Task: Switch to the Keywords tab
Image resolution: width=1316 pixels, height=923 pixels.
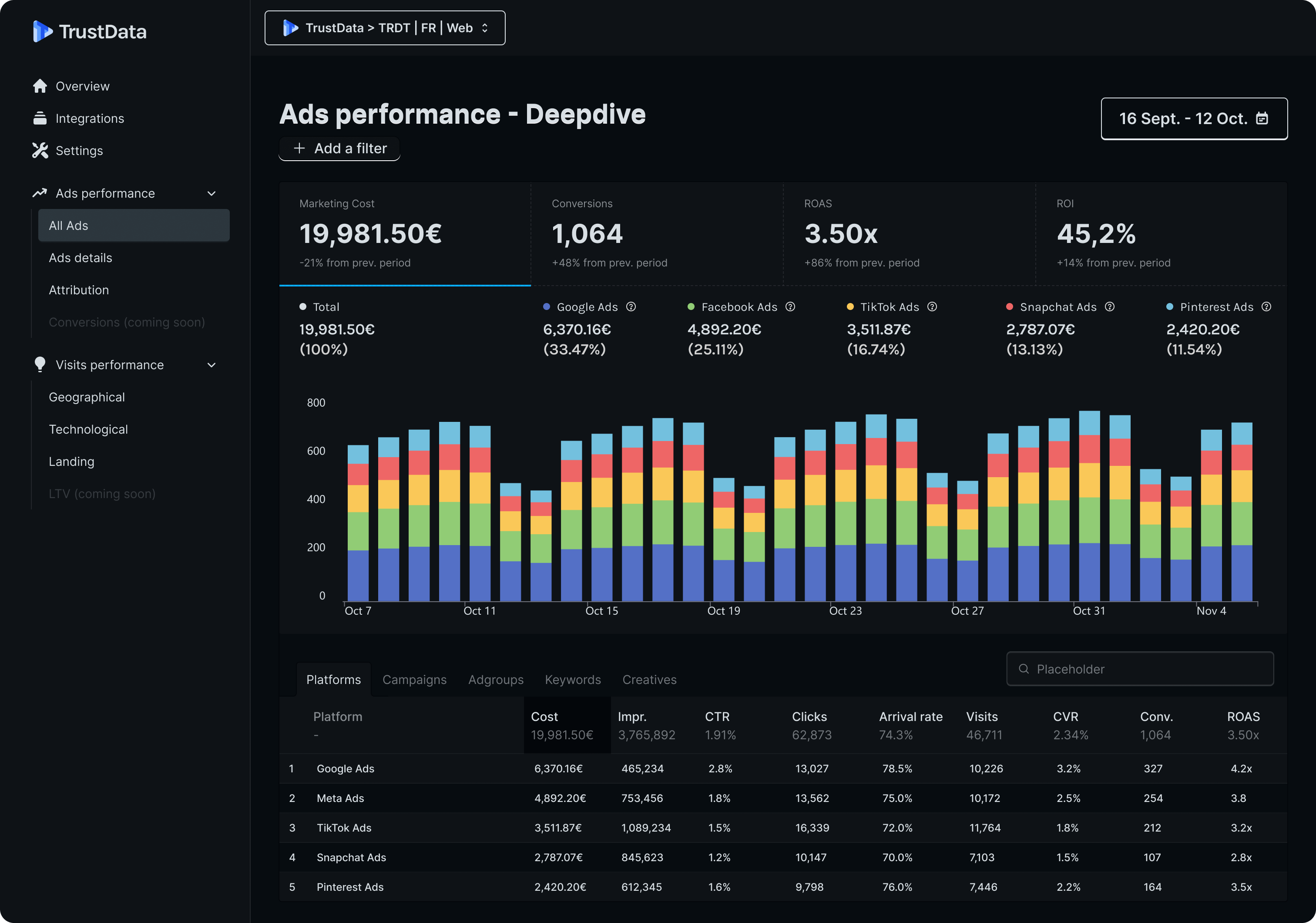Action: [573, 679]
